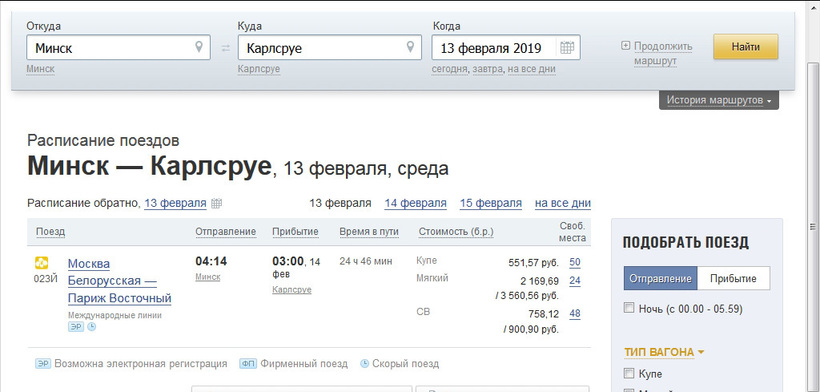Click Минск departure station link in row
Screen dimensions: 820x392
(208, 278)
